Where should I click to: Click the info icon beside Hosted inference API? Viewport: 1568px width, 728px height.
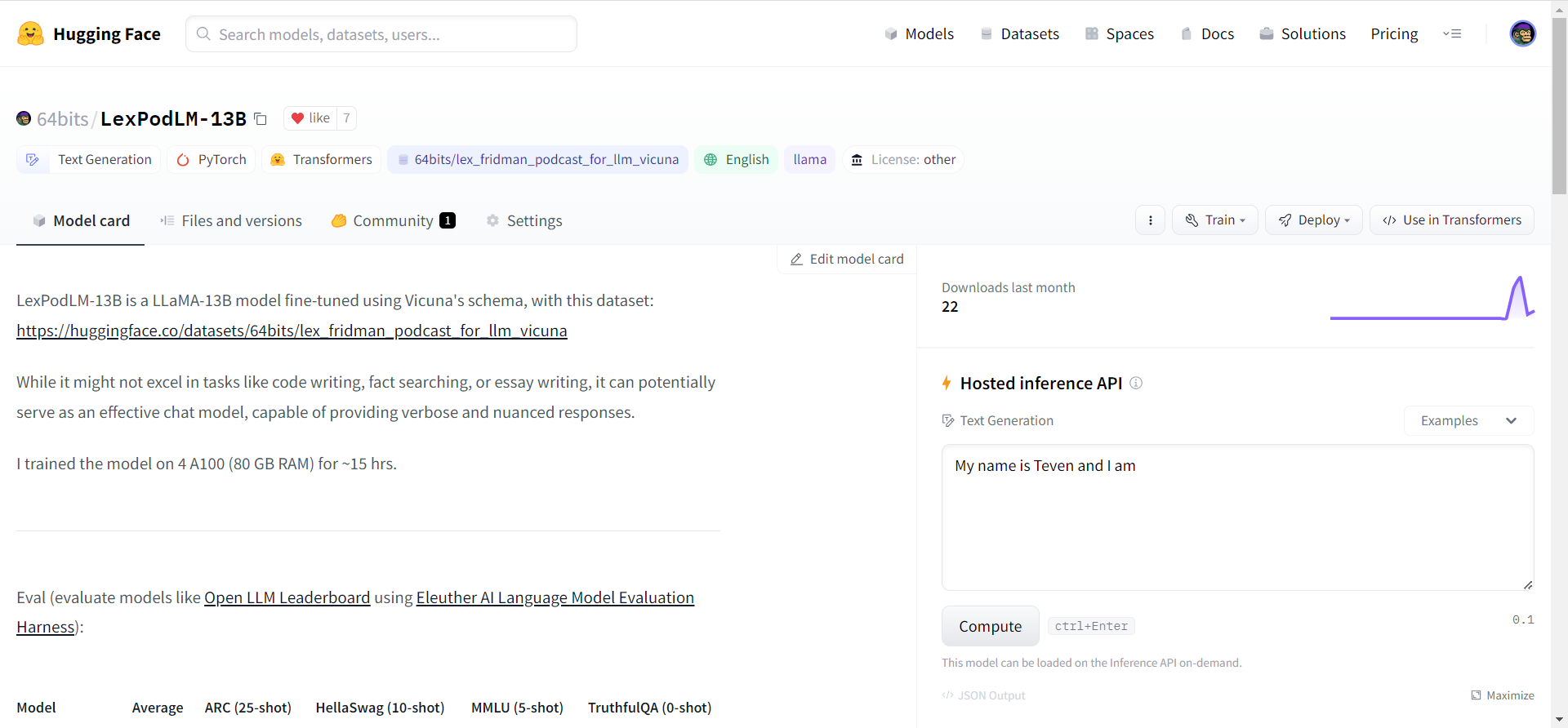tap(1136, 383)
